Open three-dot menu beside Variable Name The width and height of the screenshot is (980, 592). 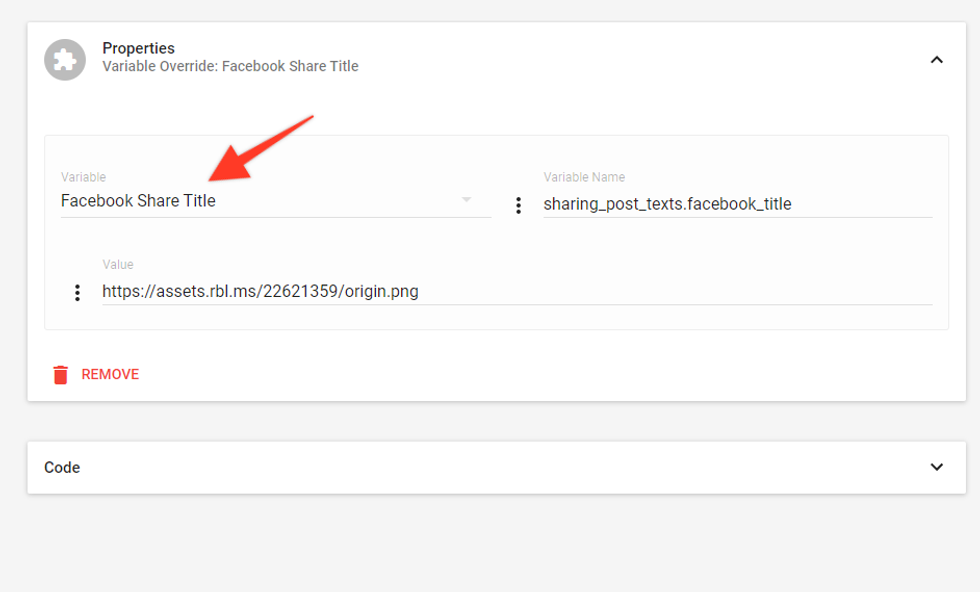coord(518,205)
